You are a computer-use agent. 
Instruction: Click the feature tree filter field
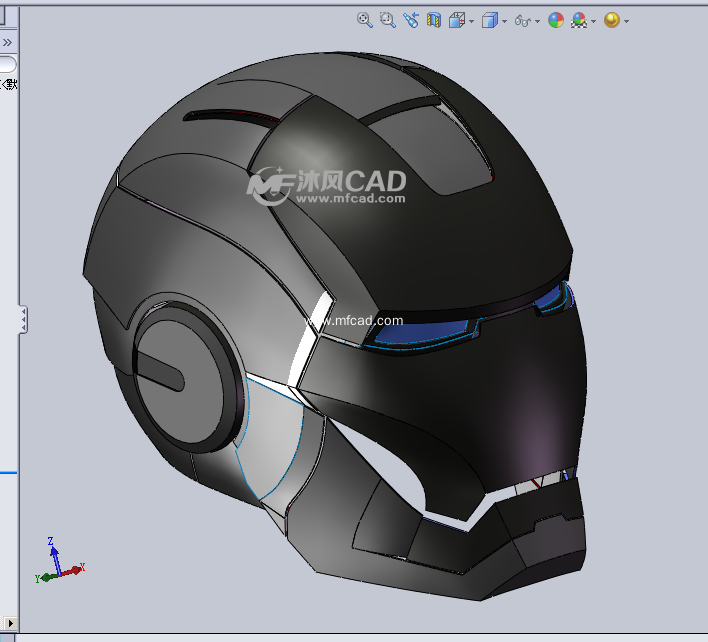click(8, 64)
